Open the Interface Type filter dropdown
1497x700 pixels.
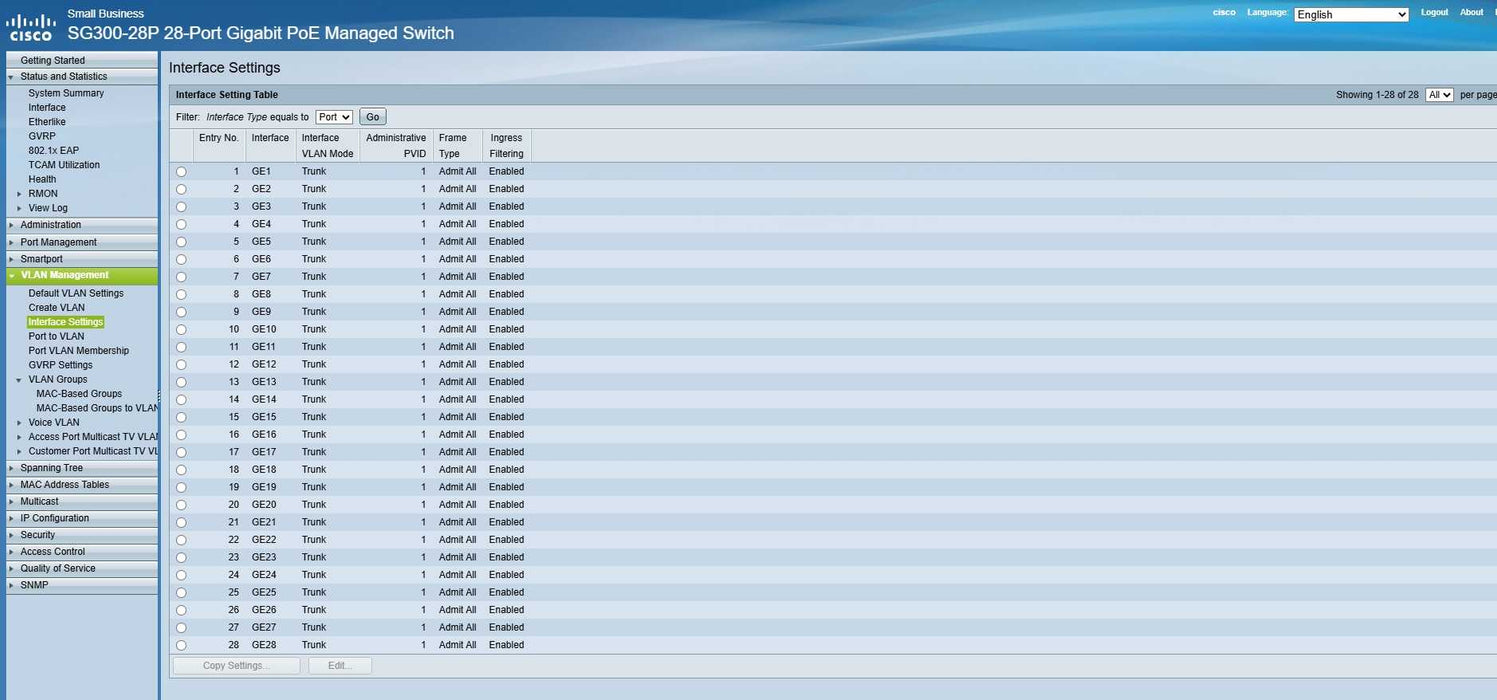334,117
